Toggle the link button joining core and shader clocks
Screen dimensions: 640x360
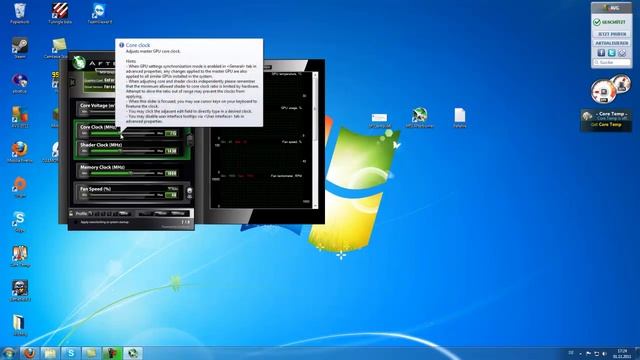[190, 140]
